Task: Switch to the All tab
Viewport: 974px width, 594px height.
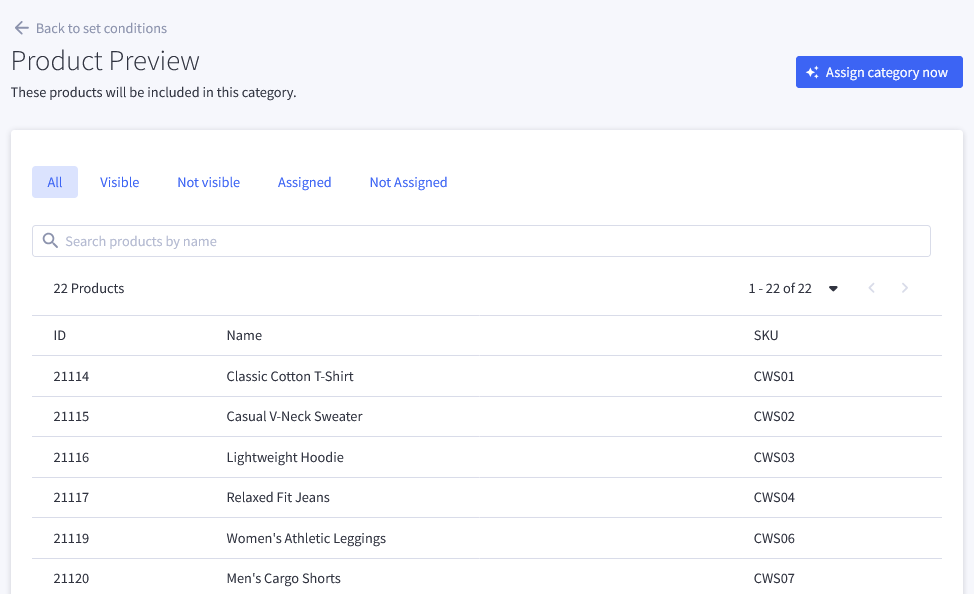Action: [55, 182]
